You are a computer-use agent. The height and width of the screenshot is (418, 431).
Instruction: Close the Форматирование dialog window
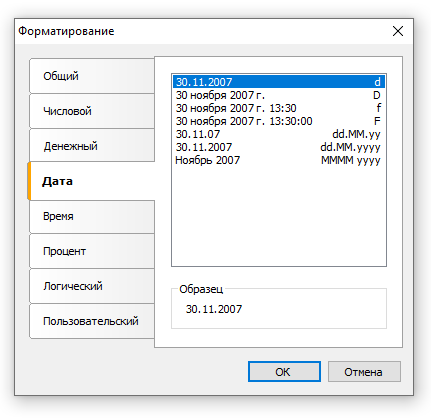pyautogui.click(x=398, y=31)
